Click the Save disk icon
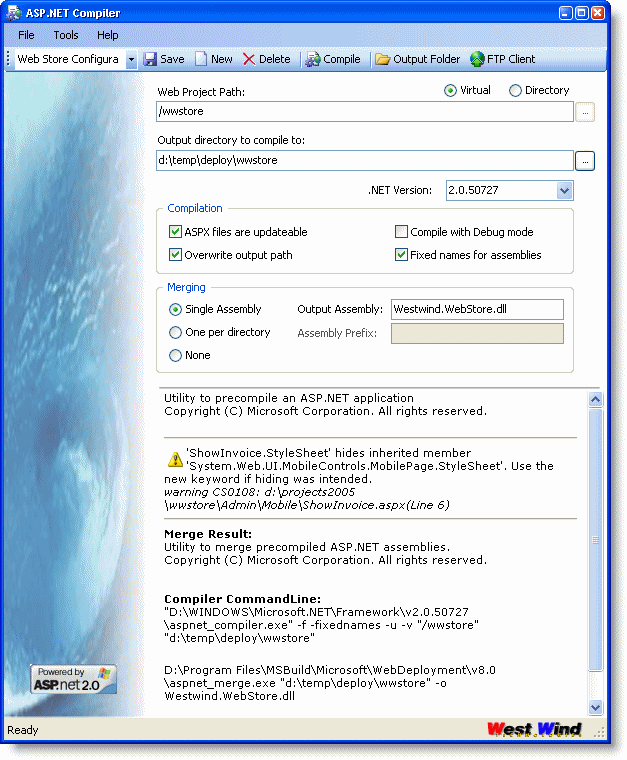Screen dimensions: 627x760 point(150,59)
